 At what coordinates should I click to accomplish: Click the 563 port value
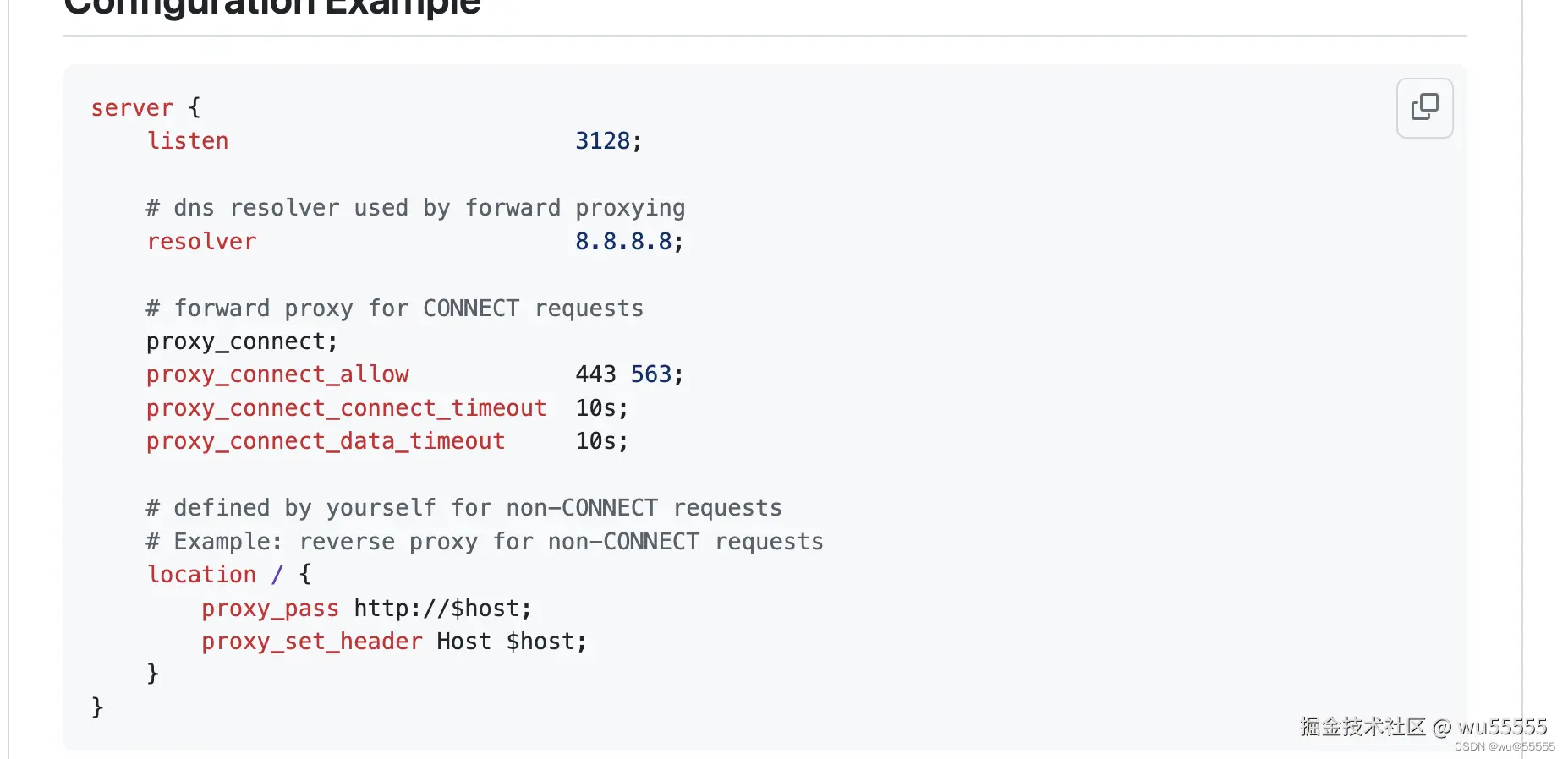click(x=651, y=374)
